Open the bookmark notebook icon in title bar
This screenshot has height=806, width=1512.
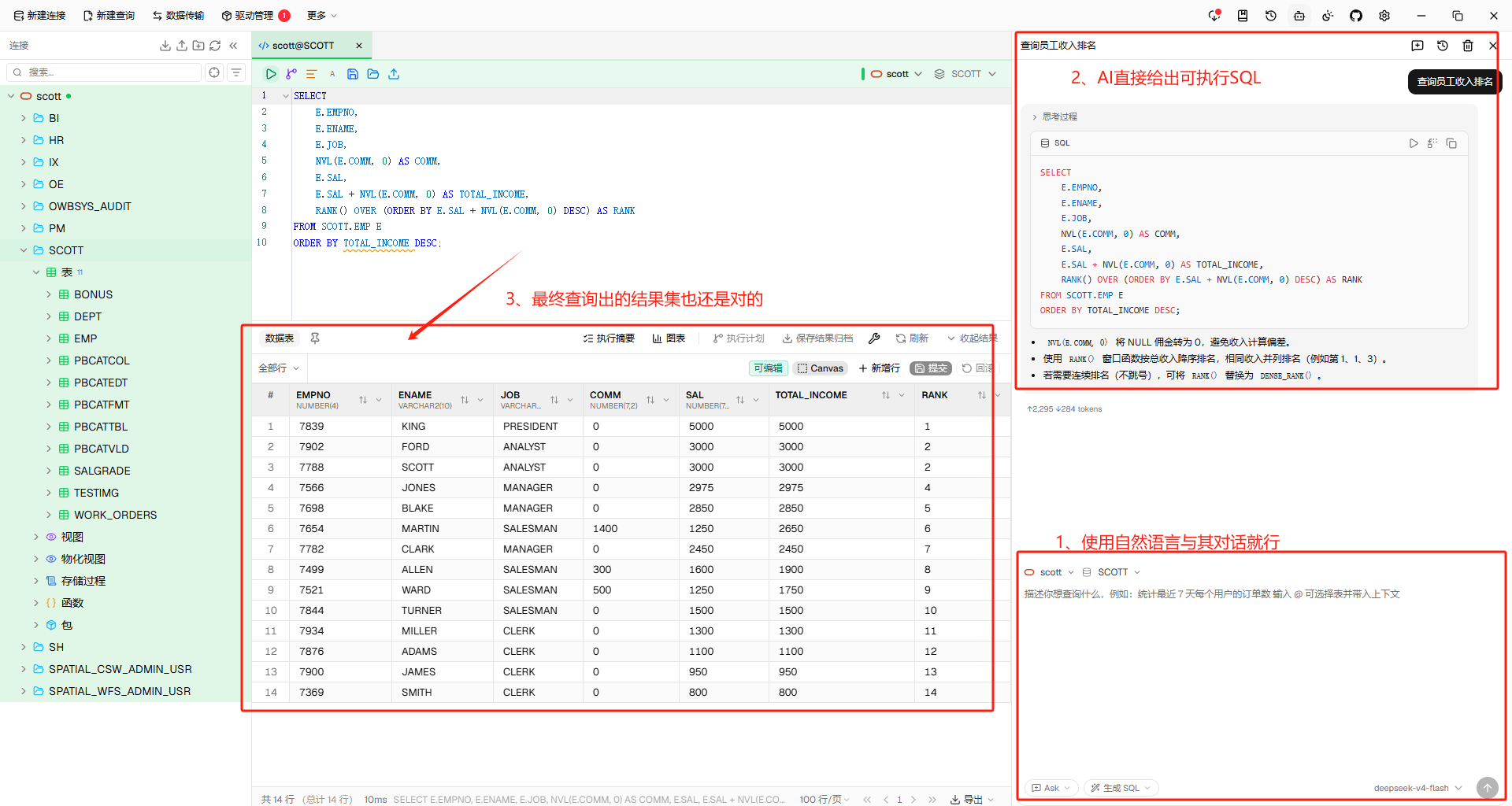[x=1243, y=16]
